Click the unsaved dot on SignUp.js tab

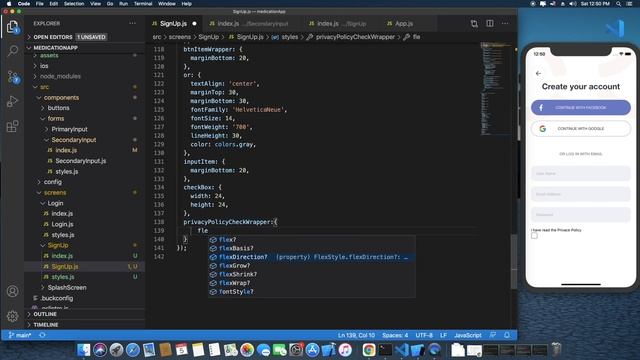click(x=194, y=24)
